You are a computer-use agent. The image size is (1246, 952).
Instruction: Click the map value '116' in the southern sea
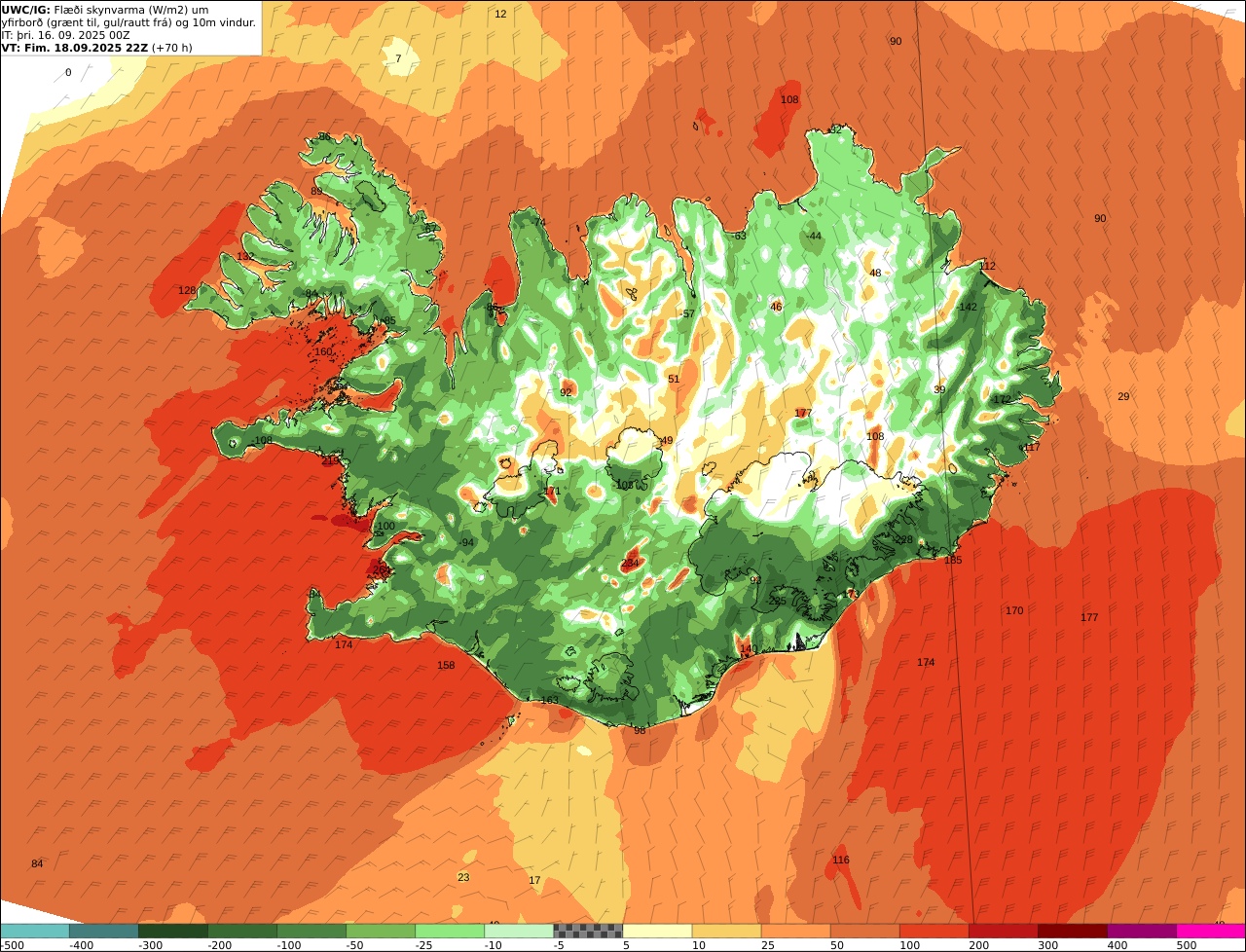pyautogui.click(x=841, y=860)
